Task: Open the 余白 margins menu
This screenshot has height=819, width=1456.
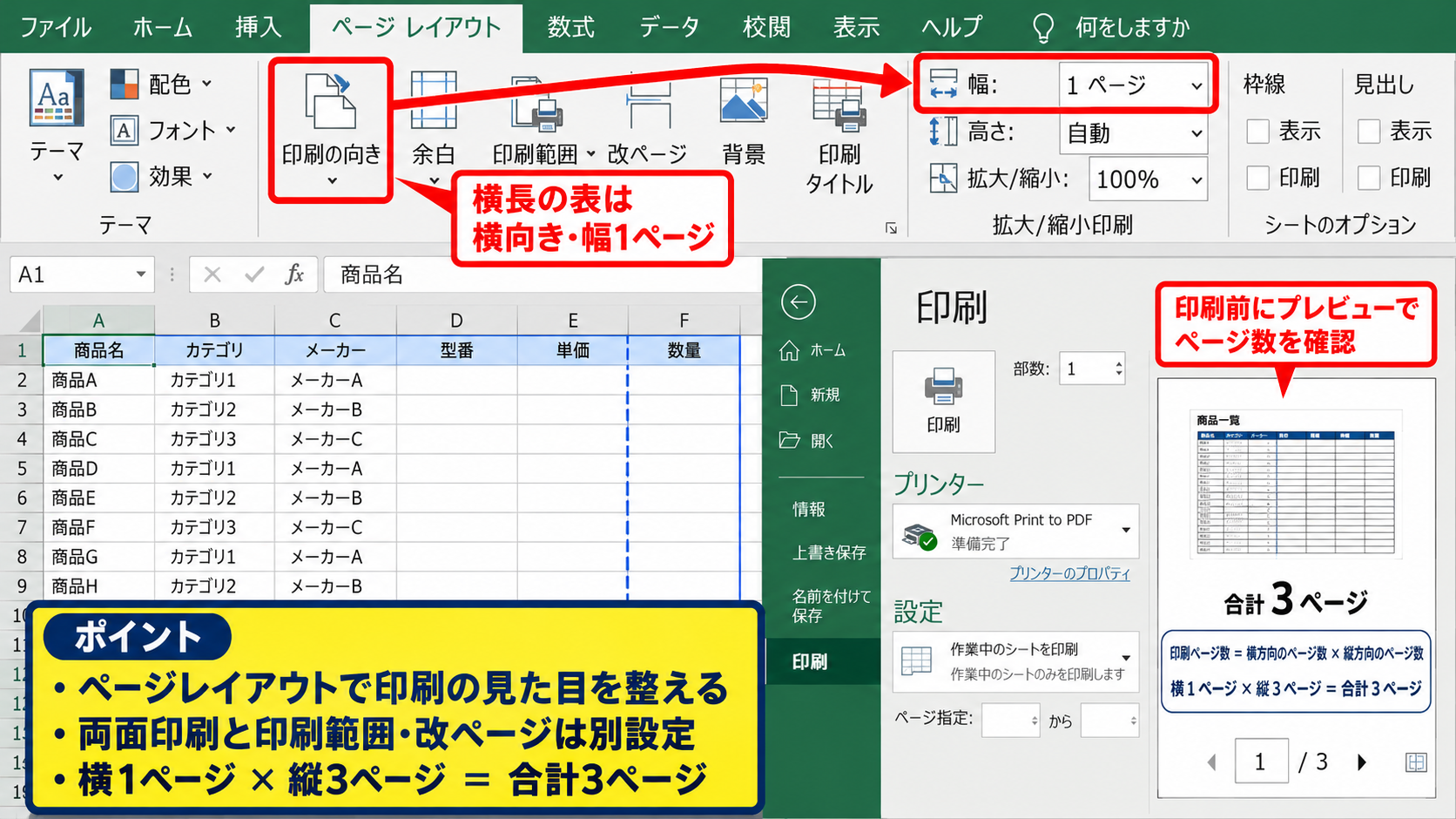Action: click(x=434, y=128)
